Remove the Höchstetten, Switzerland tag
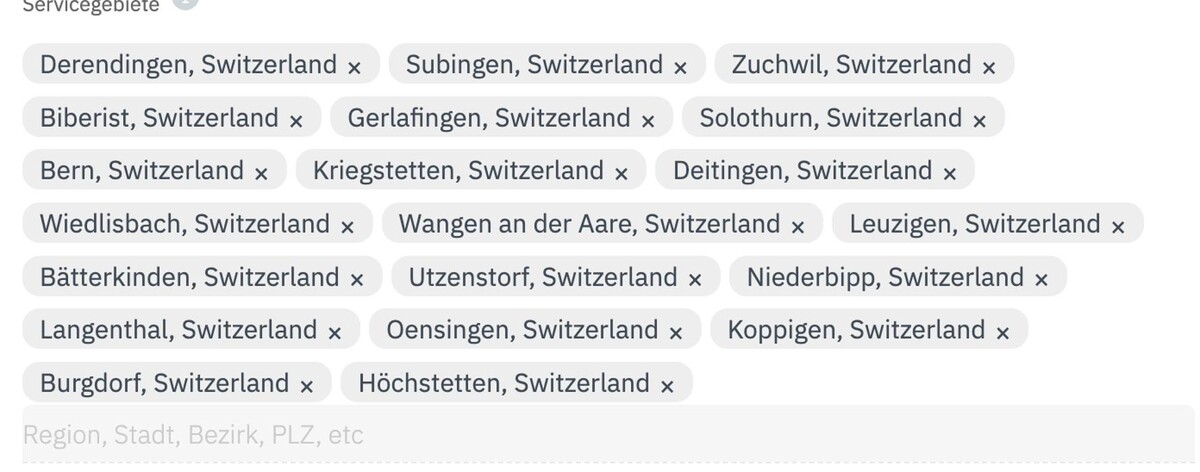Viewport: 1200px width, 472px height. 667,385
